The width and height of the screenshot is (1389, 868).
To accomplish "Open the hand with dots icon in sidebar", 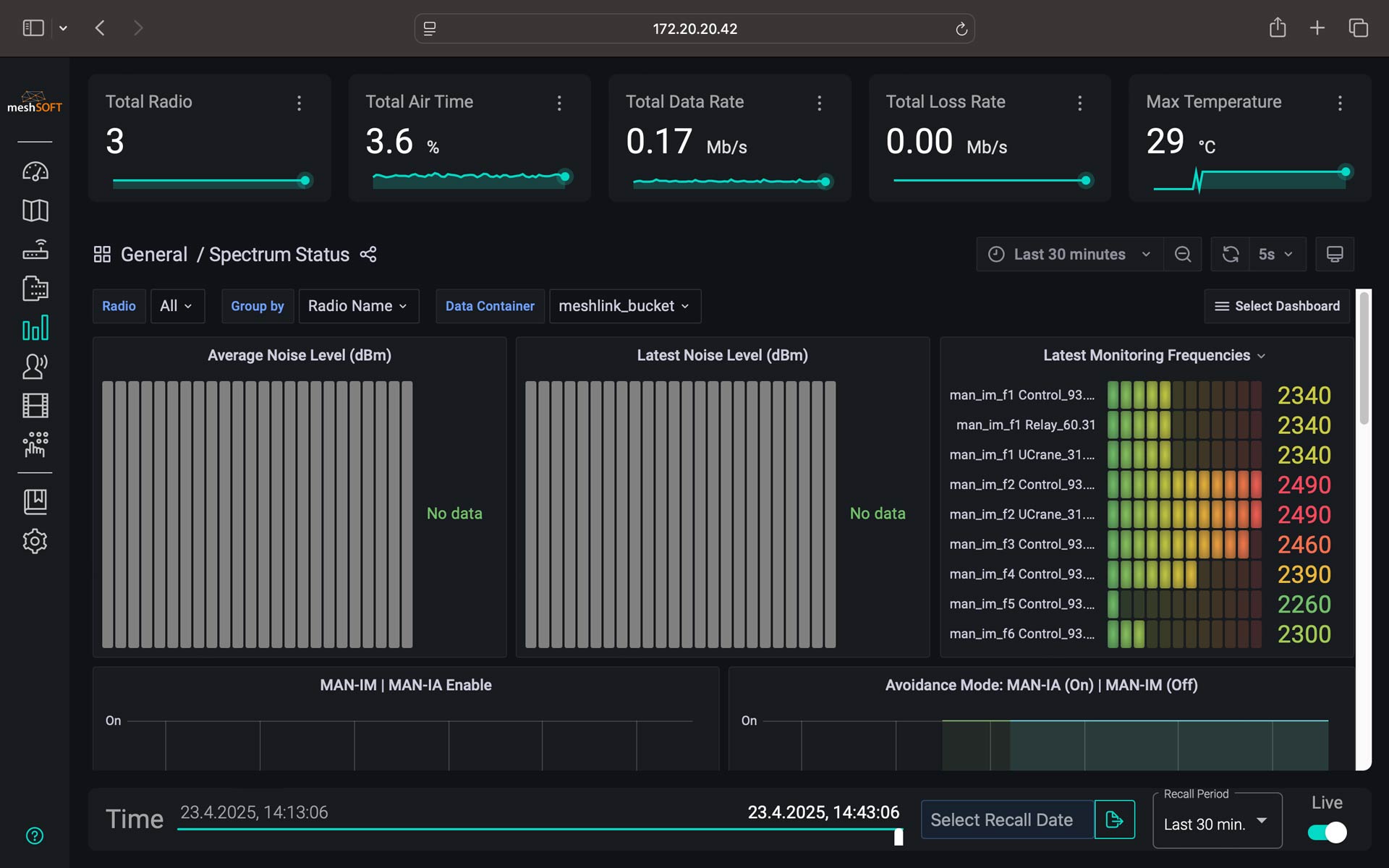I will coord(35,444).
